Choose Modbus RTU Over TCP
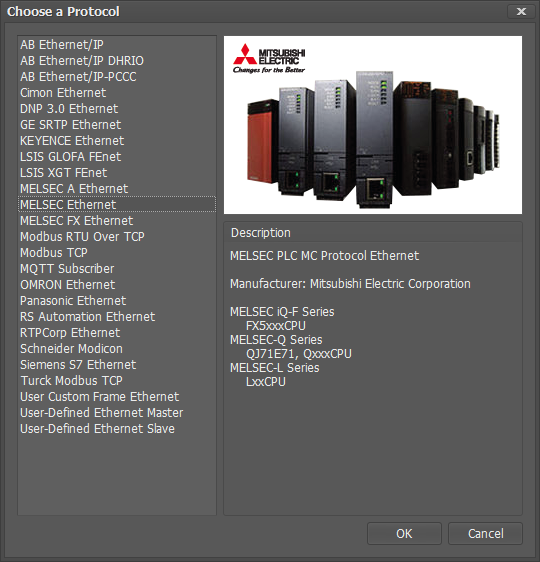The width and height of the screenshot is (540, 562). (x=117, y=237)
